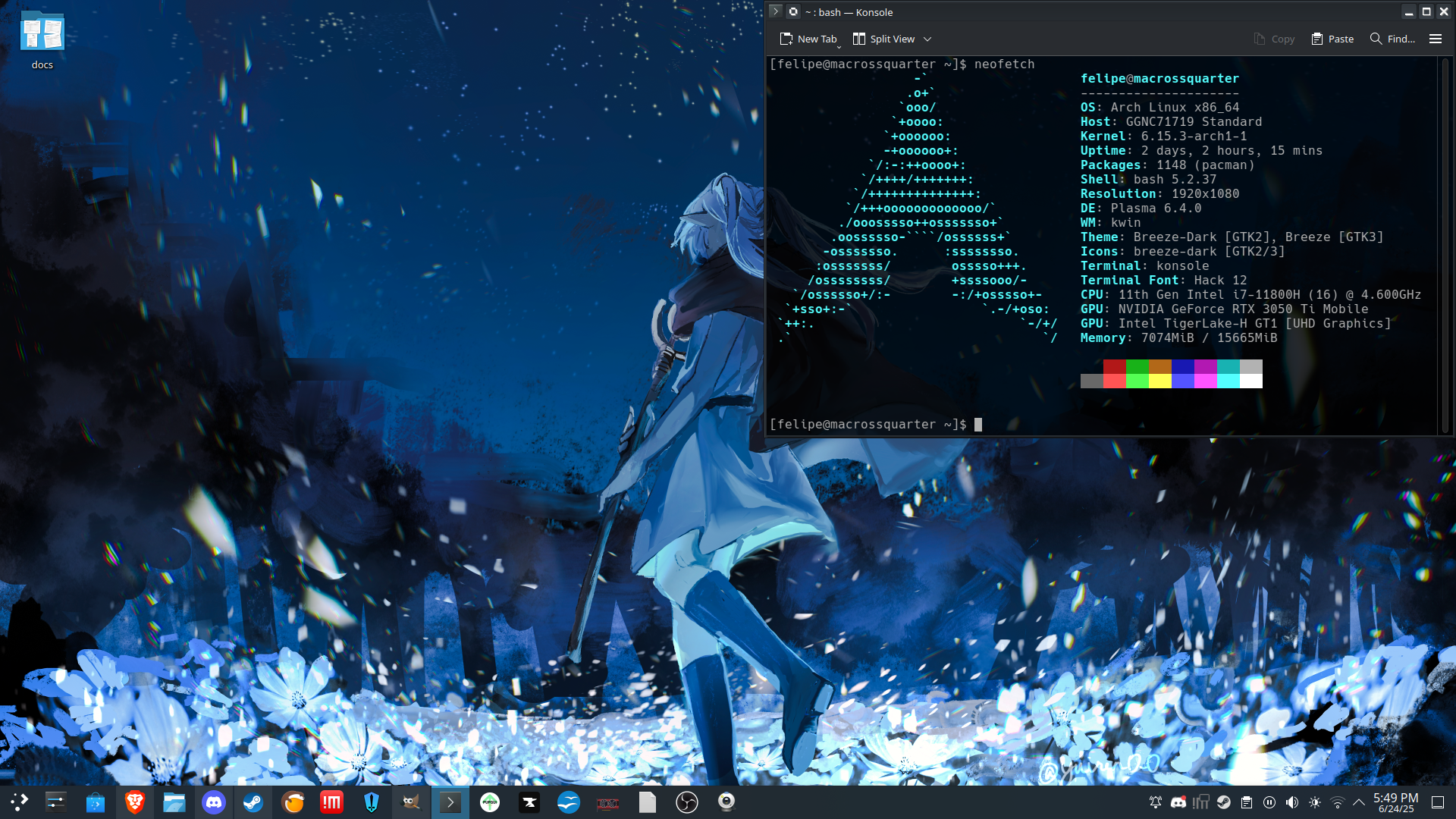Screen dimensions: 1456x819
Task: Click Copy in the Konsole toolbar
Action: (x=1275, y=39)
